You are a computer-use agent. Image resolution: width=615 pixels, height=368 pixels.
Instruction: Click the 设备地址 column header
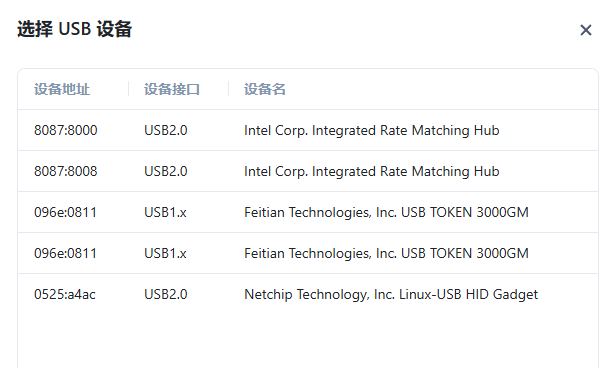point(62,89)
